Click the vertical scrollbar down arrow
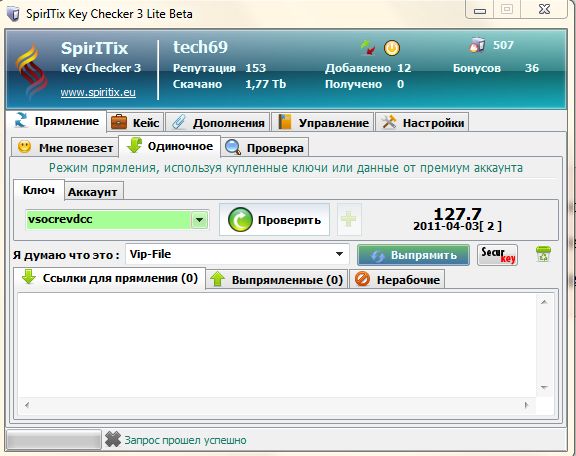 544,387
